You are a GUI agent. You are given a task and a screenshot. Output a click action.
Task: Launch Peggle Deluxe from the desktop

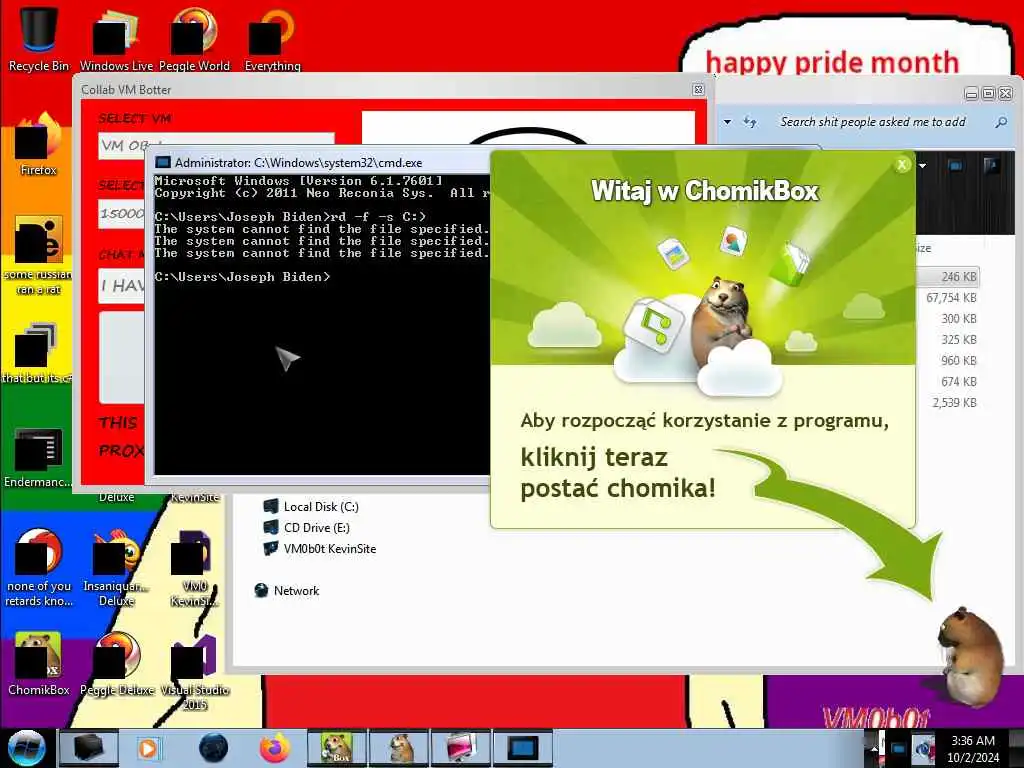click(116, 663)
